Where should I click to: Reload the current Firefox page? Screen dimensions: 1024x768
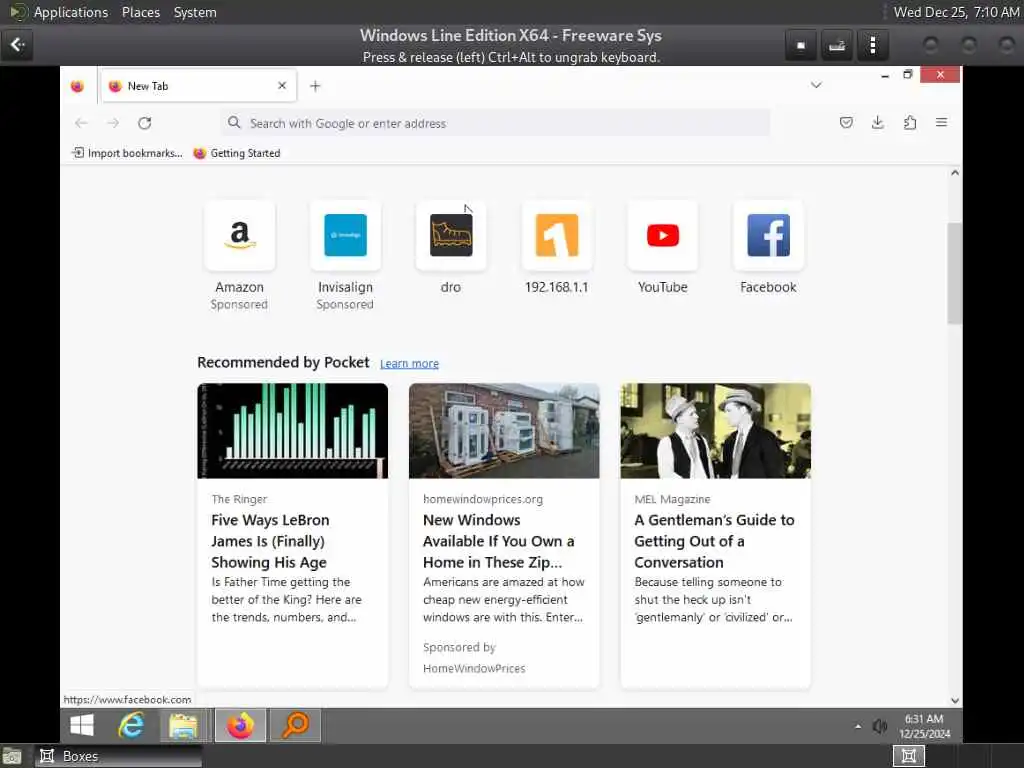click(x=144, y=123)
